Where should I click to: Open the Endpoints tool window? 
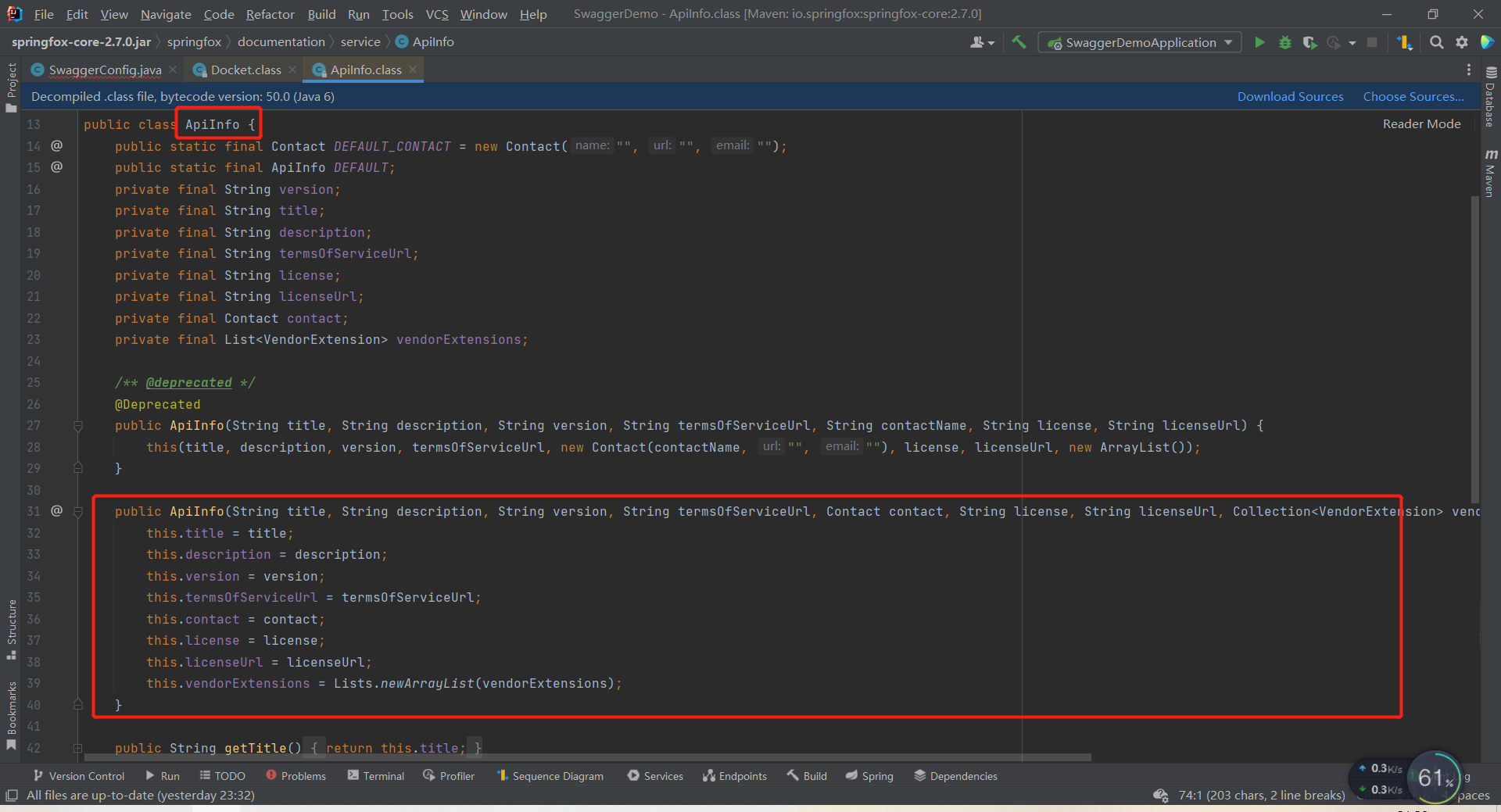(735, 776)
